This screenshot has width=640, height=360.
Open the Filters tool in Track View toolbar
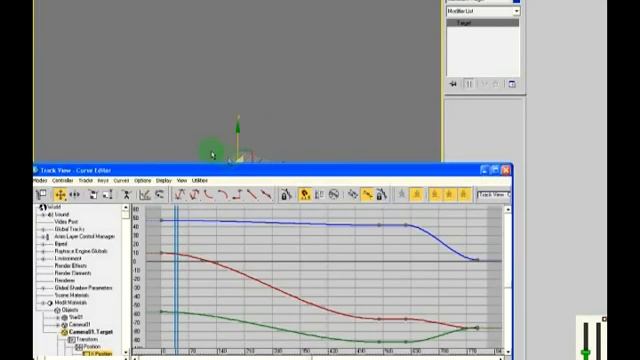[41, 195]
